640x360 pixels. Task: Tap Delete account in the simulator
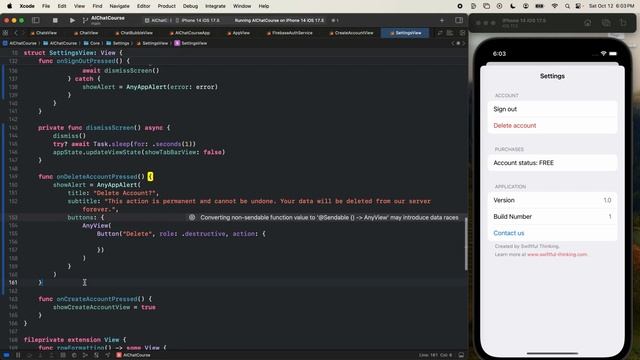pos(552,125)
